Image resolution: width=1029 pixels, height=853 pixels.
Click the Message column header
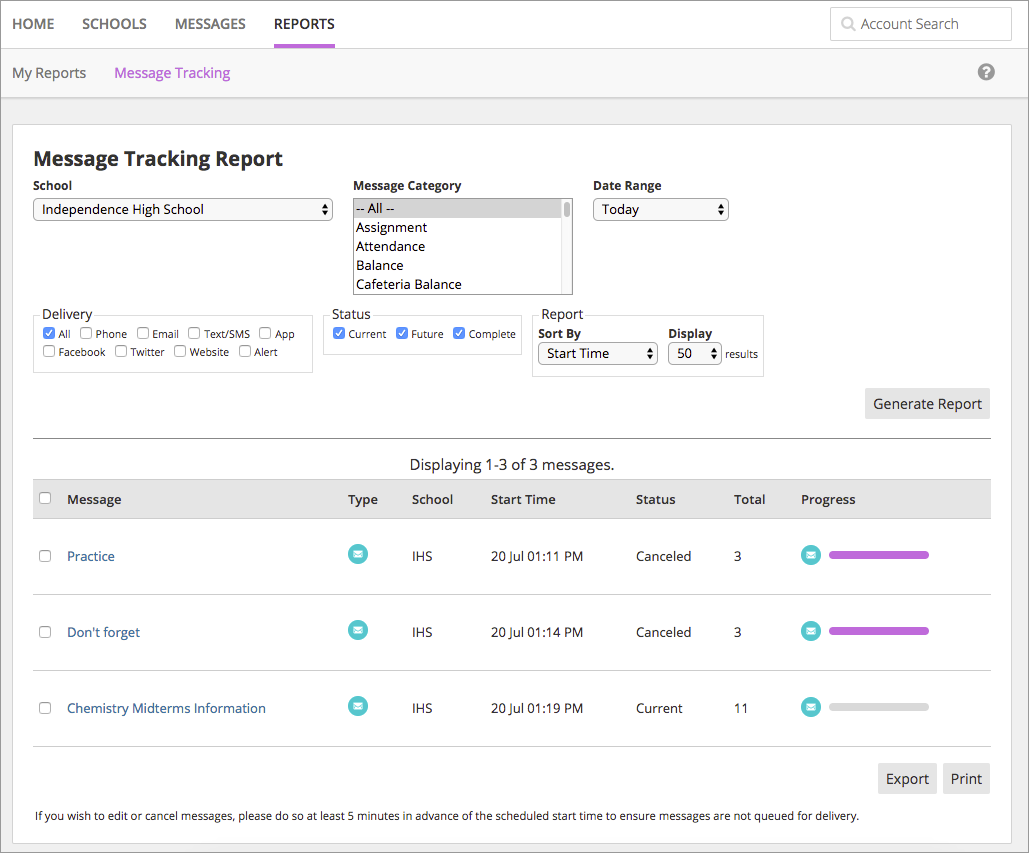(94, 499)
